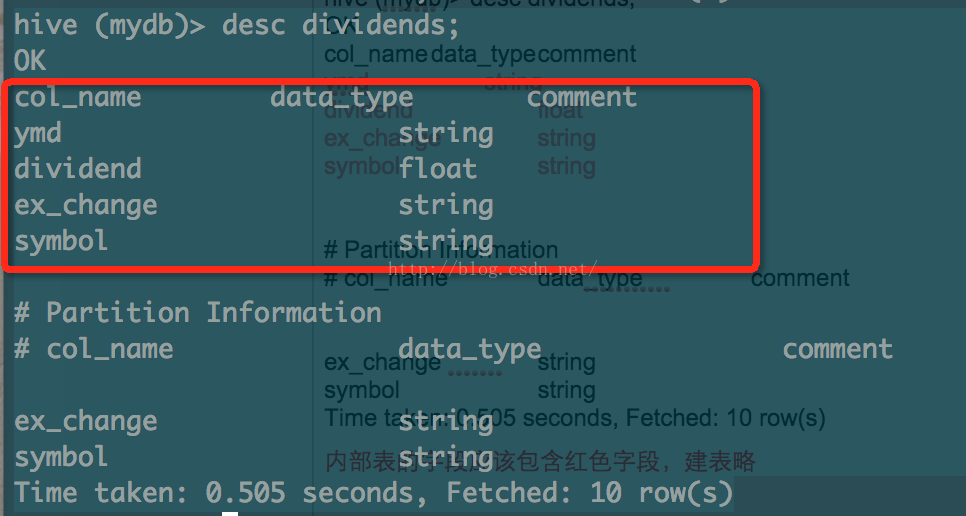Click the string type beside ymd
Screen dimensions: 966x516
click(x=445, y=133)
